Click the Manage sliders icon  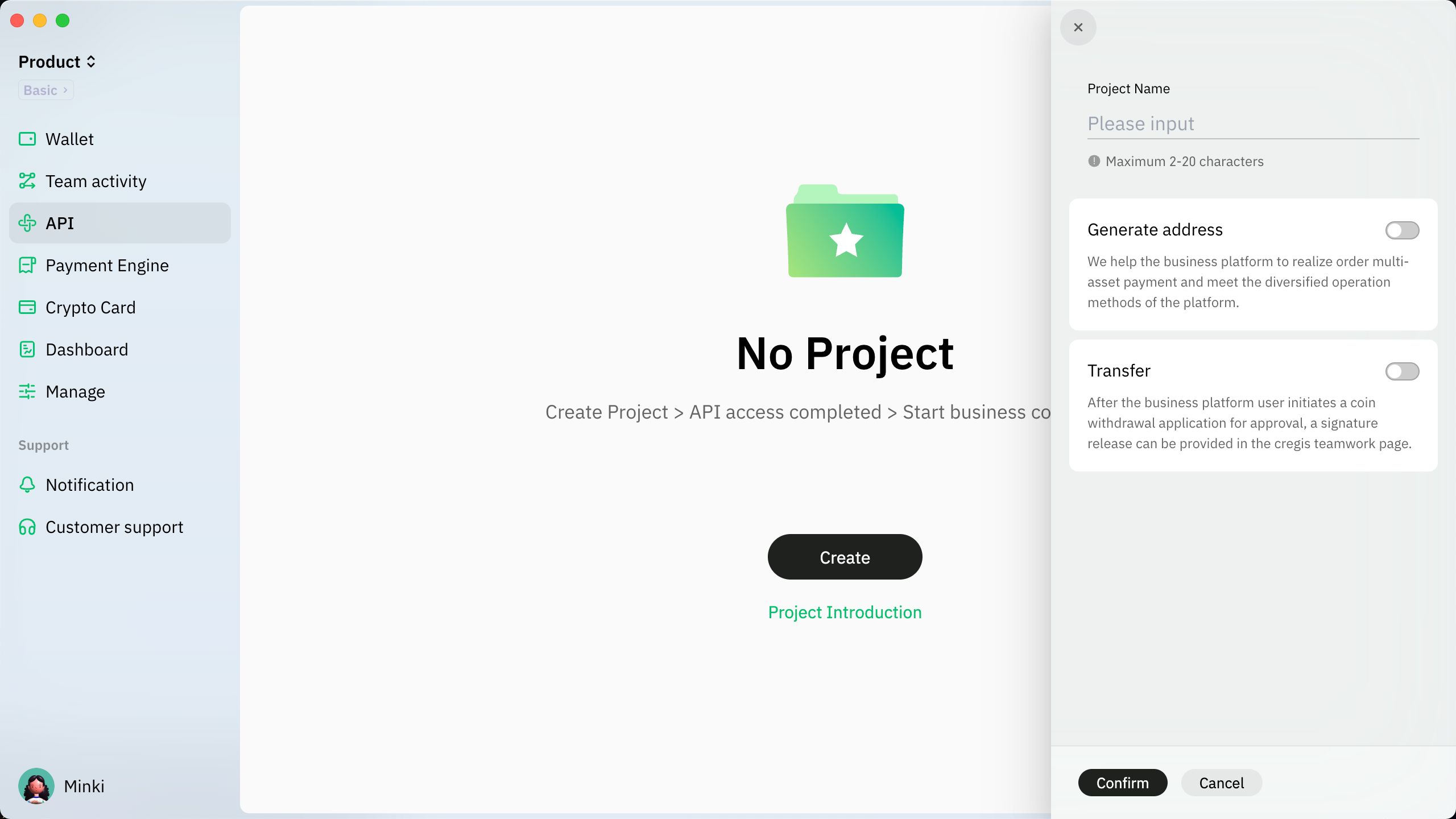[27, 391]
